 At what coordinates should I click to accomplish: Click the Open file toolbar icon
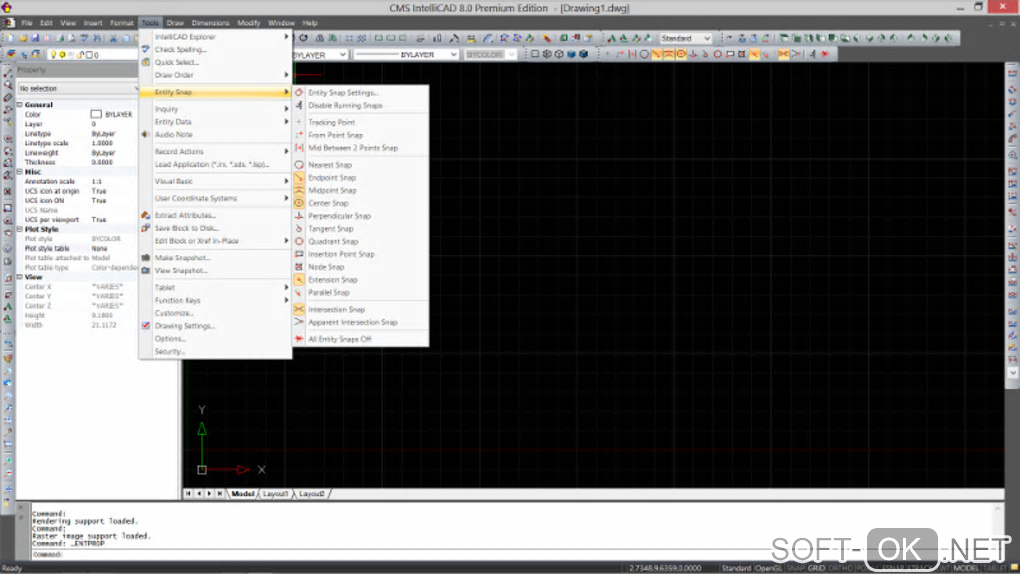23,38
